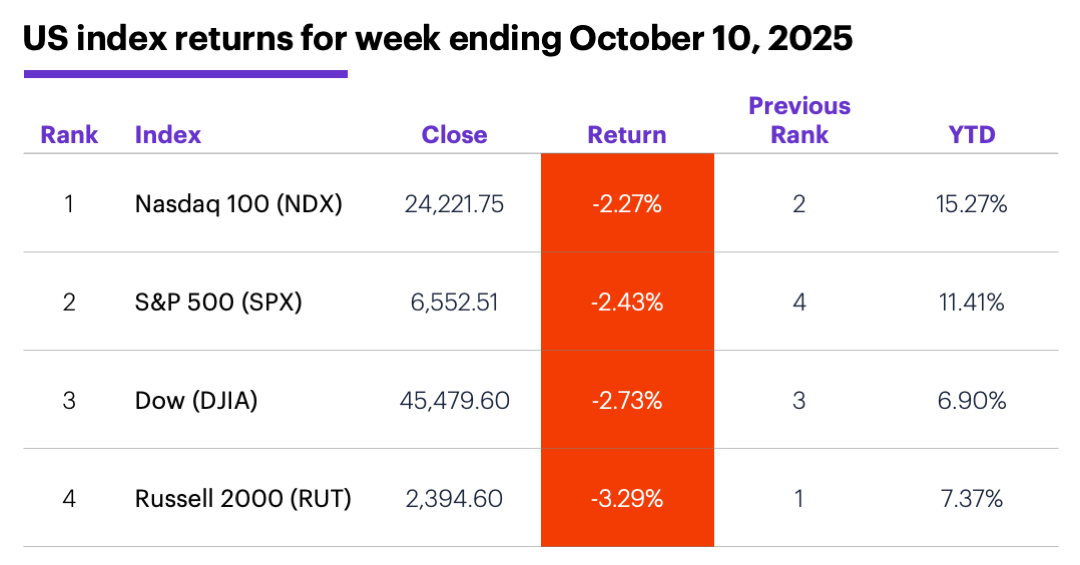
Task: Click the red -2.43% return cell
Action: coord(627,302)
